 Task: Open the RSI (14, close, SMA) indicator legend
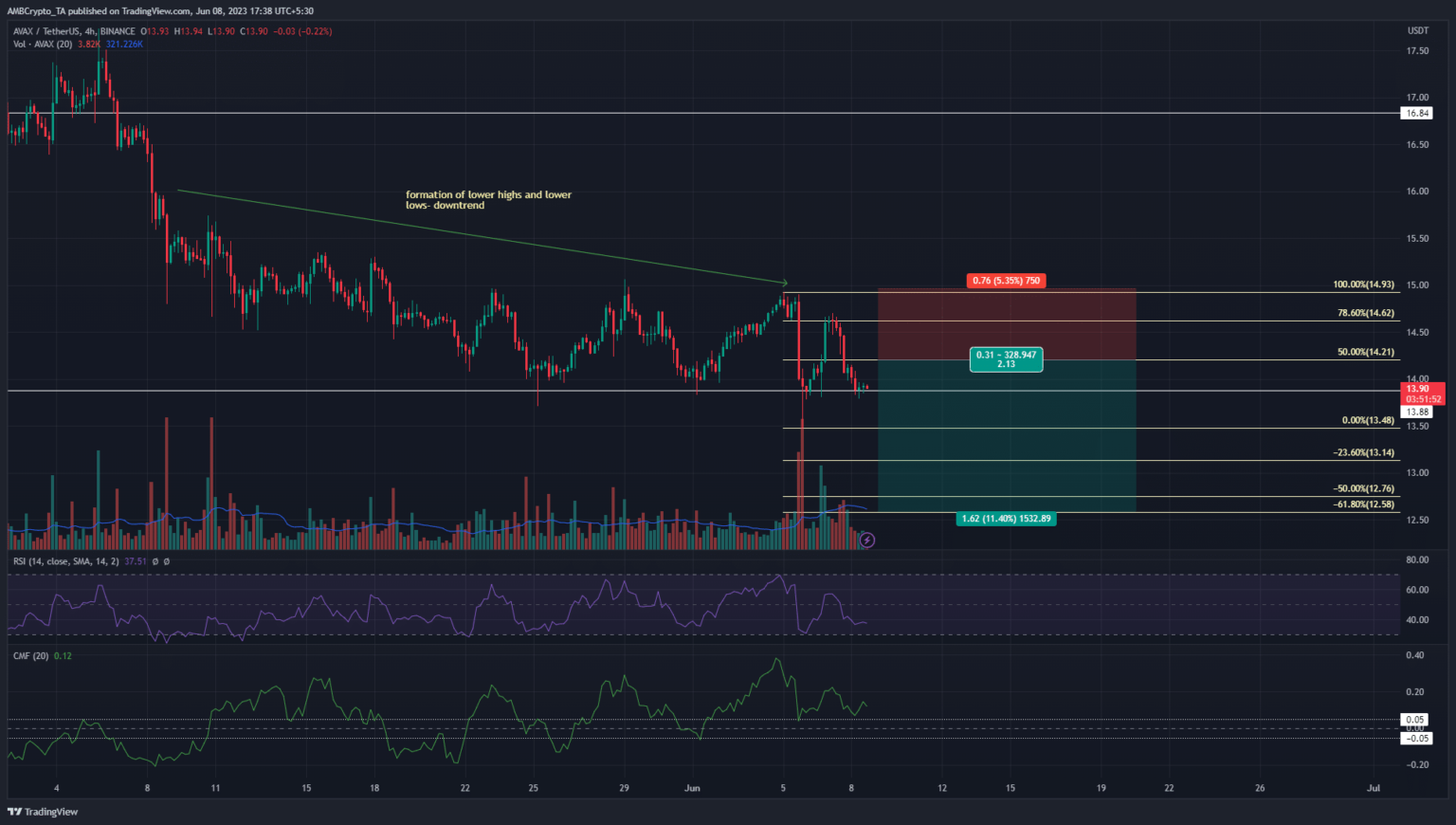click(66, 561)
